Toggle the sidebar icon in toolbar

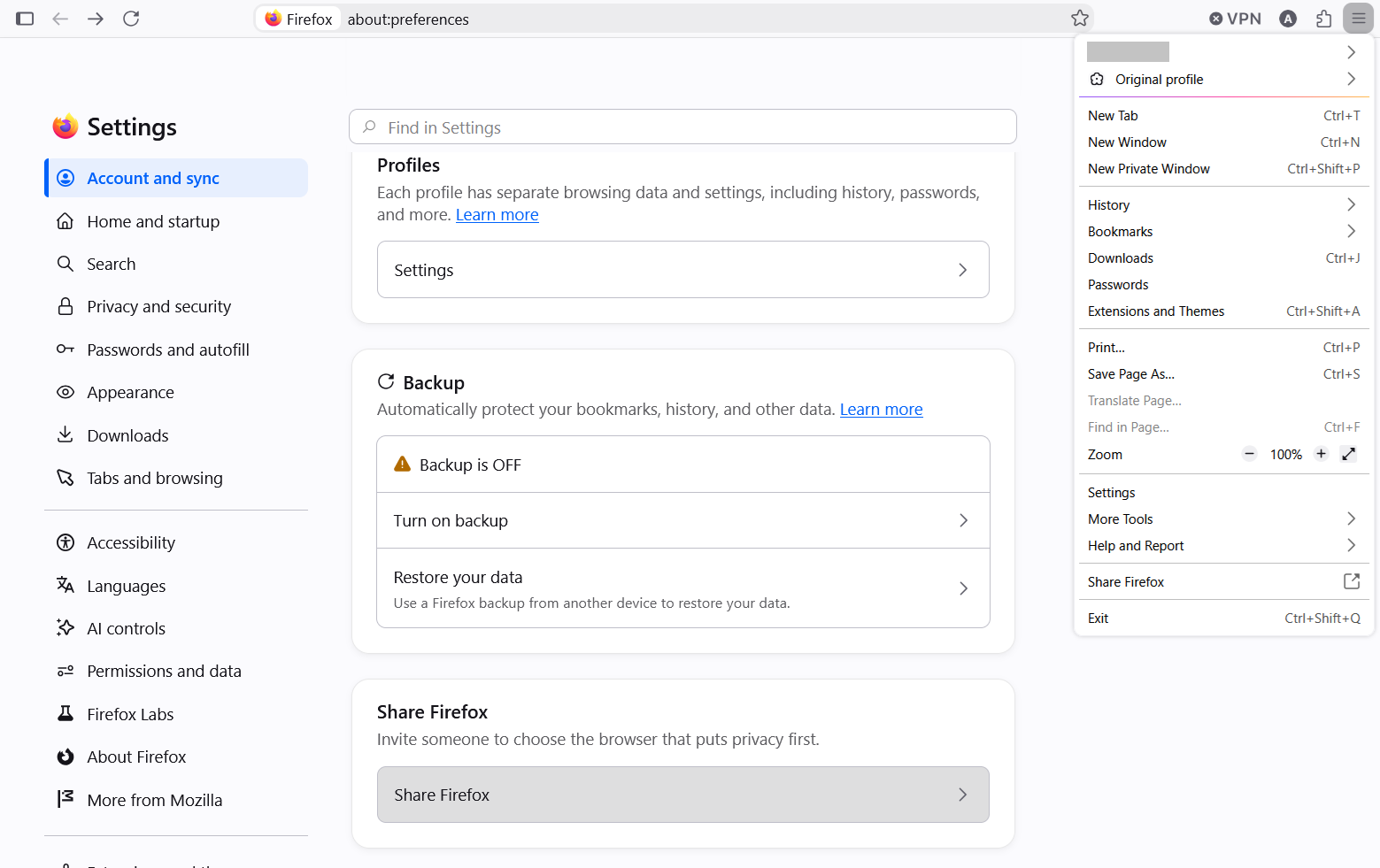click(x=25, y=19)
